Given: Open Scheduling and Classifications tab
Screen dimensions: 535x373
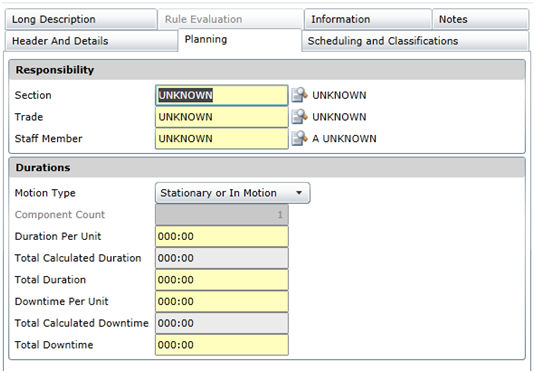Looking at the screenshot, I should coord(415,41).
